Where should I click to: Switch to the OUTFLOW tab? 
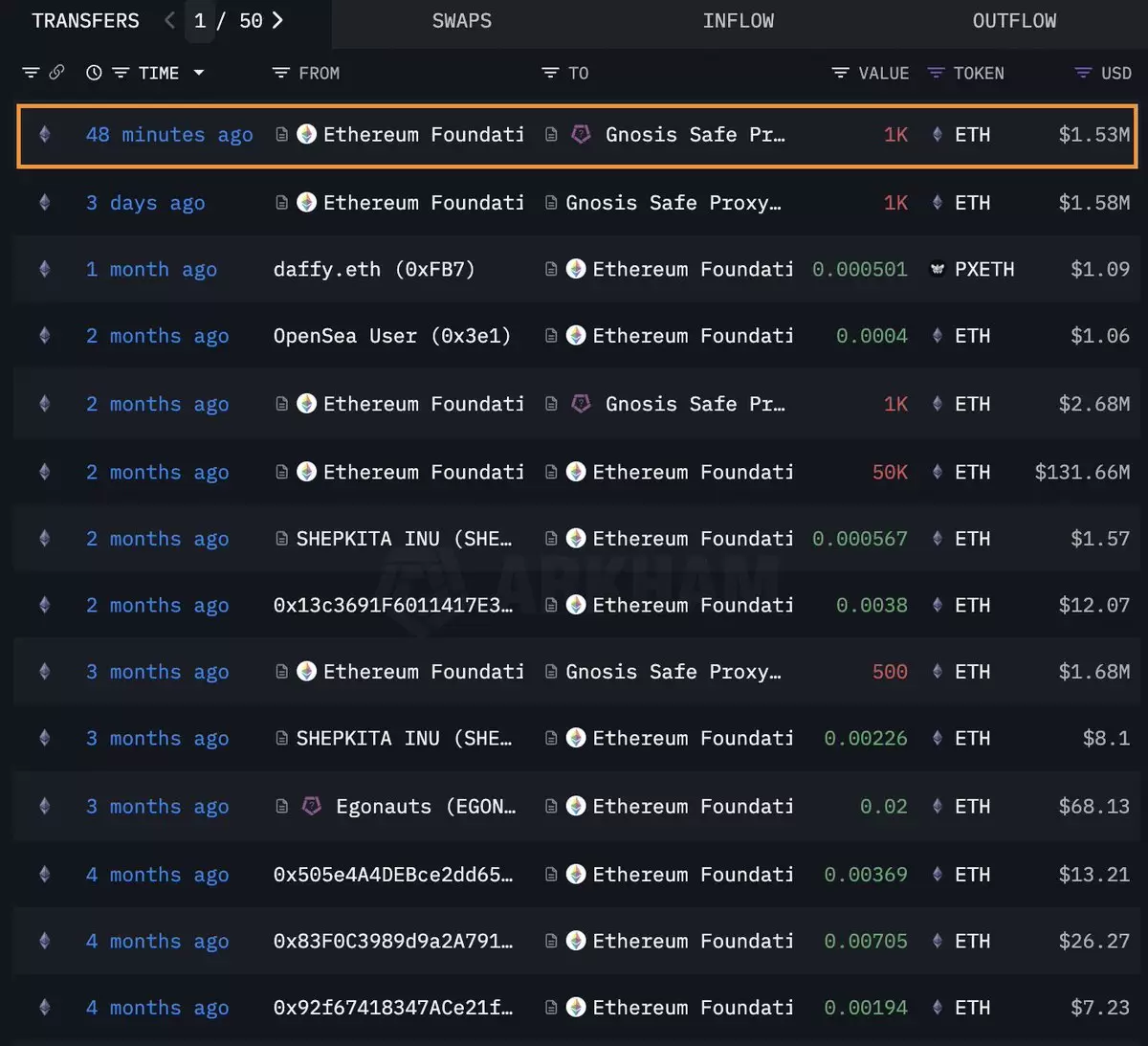1015,21
